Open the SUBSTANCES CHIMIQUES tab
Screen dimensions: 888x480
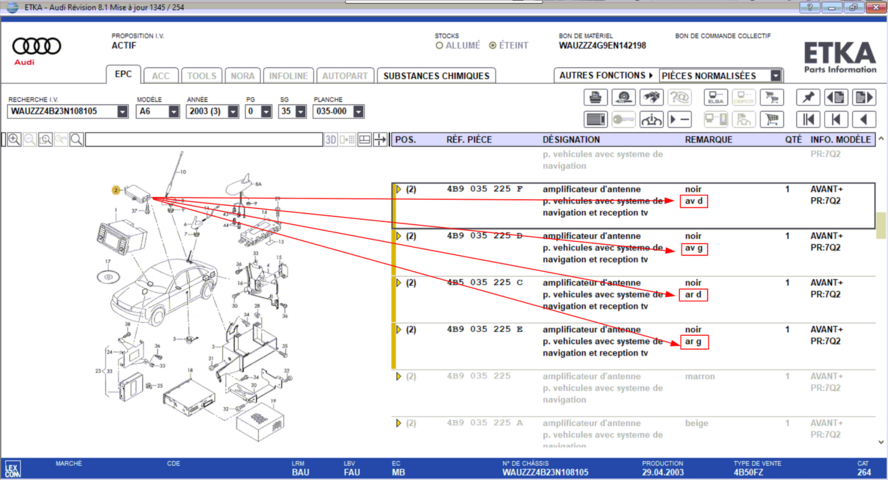436,76
